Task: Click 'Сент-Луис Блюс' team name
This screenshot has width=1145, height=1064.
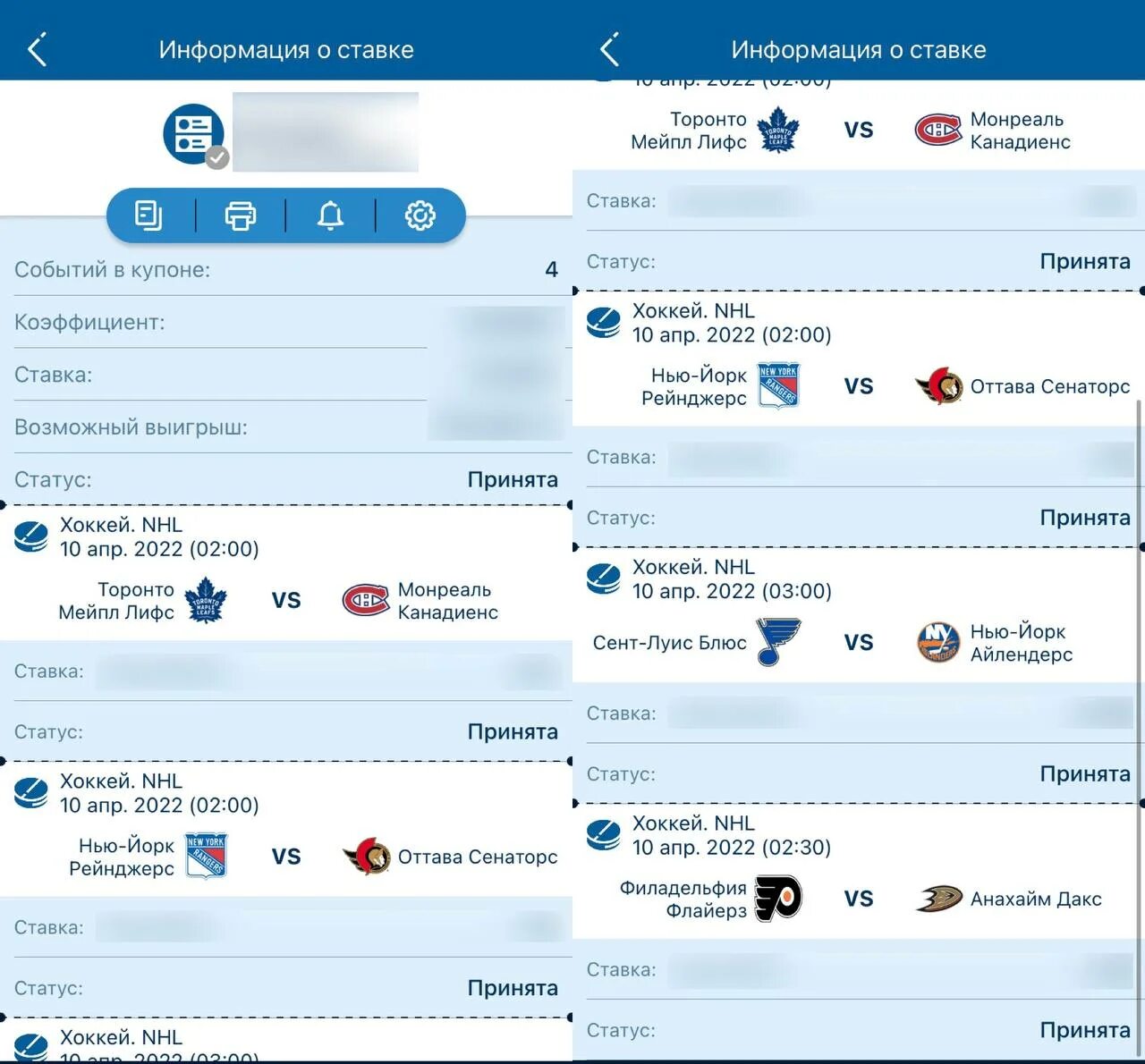Action: [x=670, y=643]
